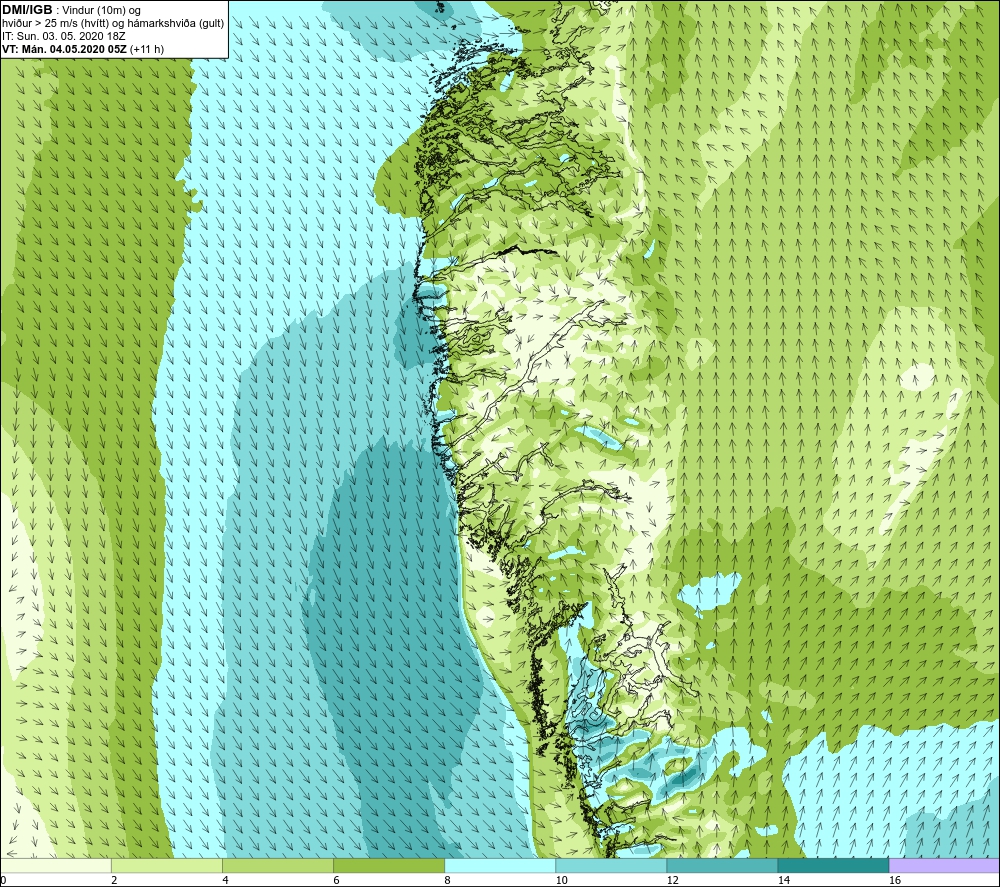Click the 14–16 m/s dark teal legend swatch
The image size is (1000, 887).
833,866
